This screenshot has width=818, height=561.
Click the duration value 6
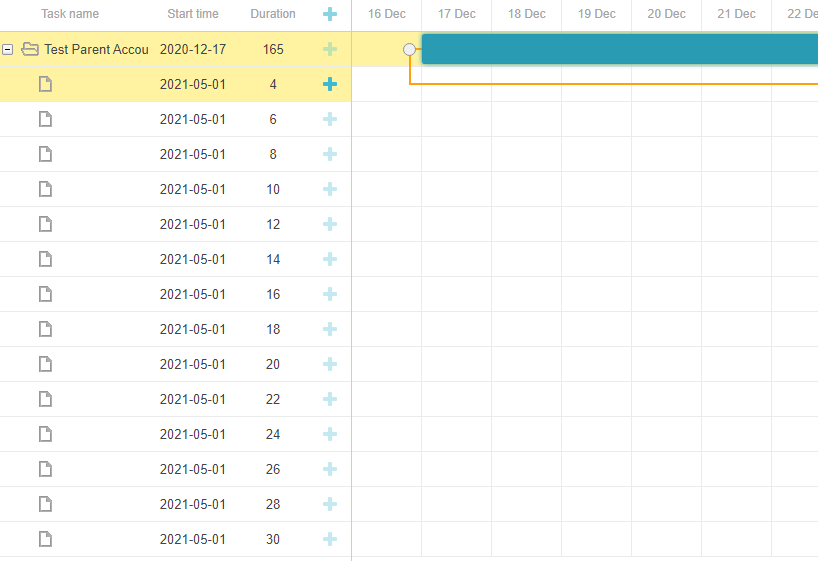[273, 119]
